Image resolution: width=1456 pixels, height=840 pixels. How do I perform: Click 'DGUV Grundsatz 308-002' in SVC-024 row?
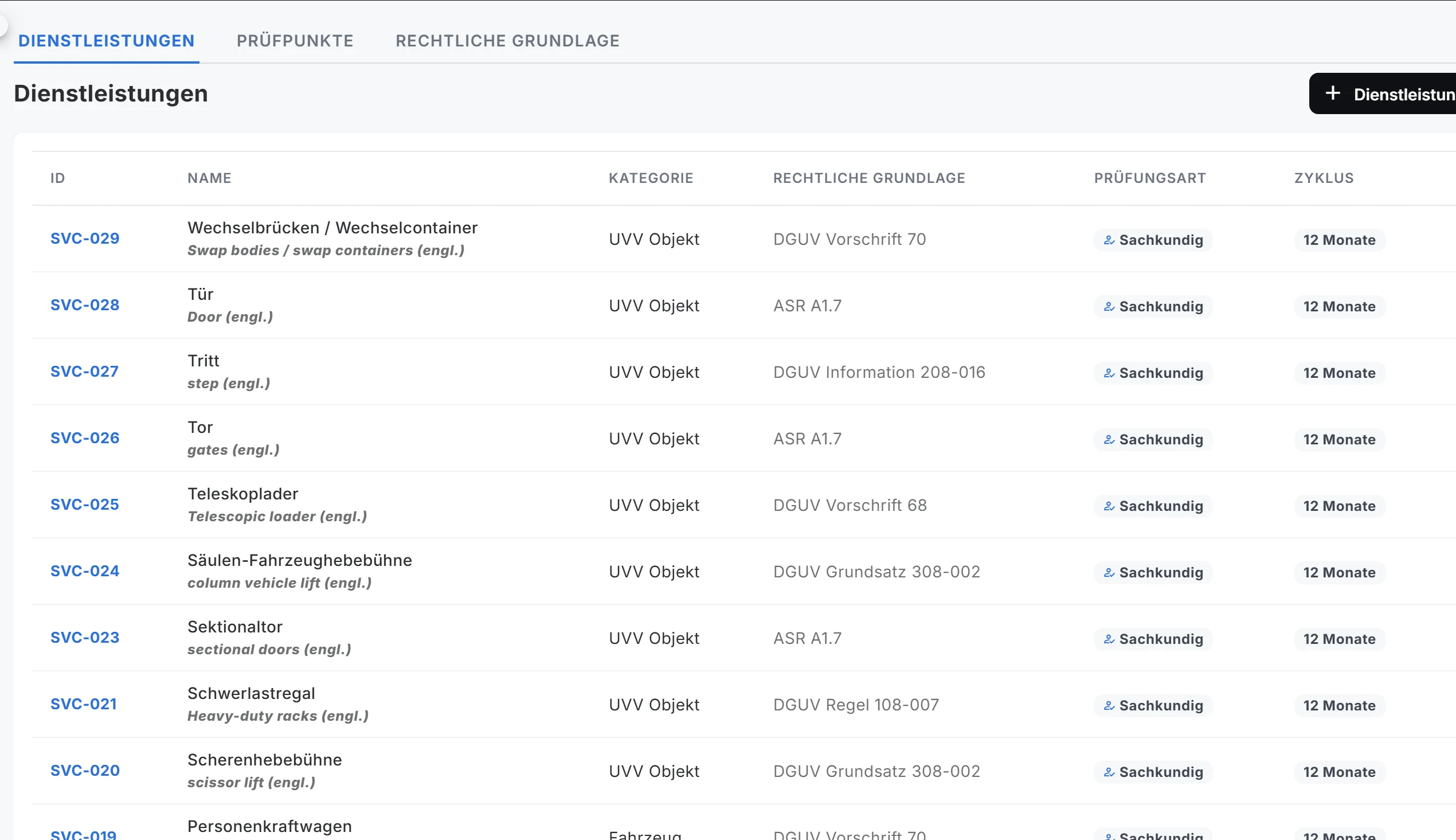876,572
